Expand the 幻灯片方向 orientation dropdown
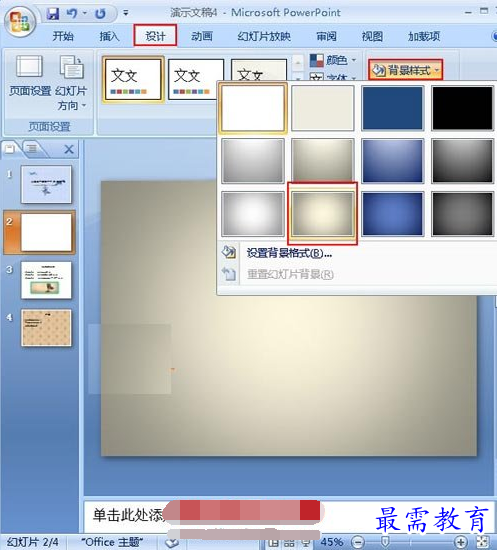 click(x=71, y=83)
